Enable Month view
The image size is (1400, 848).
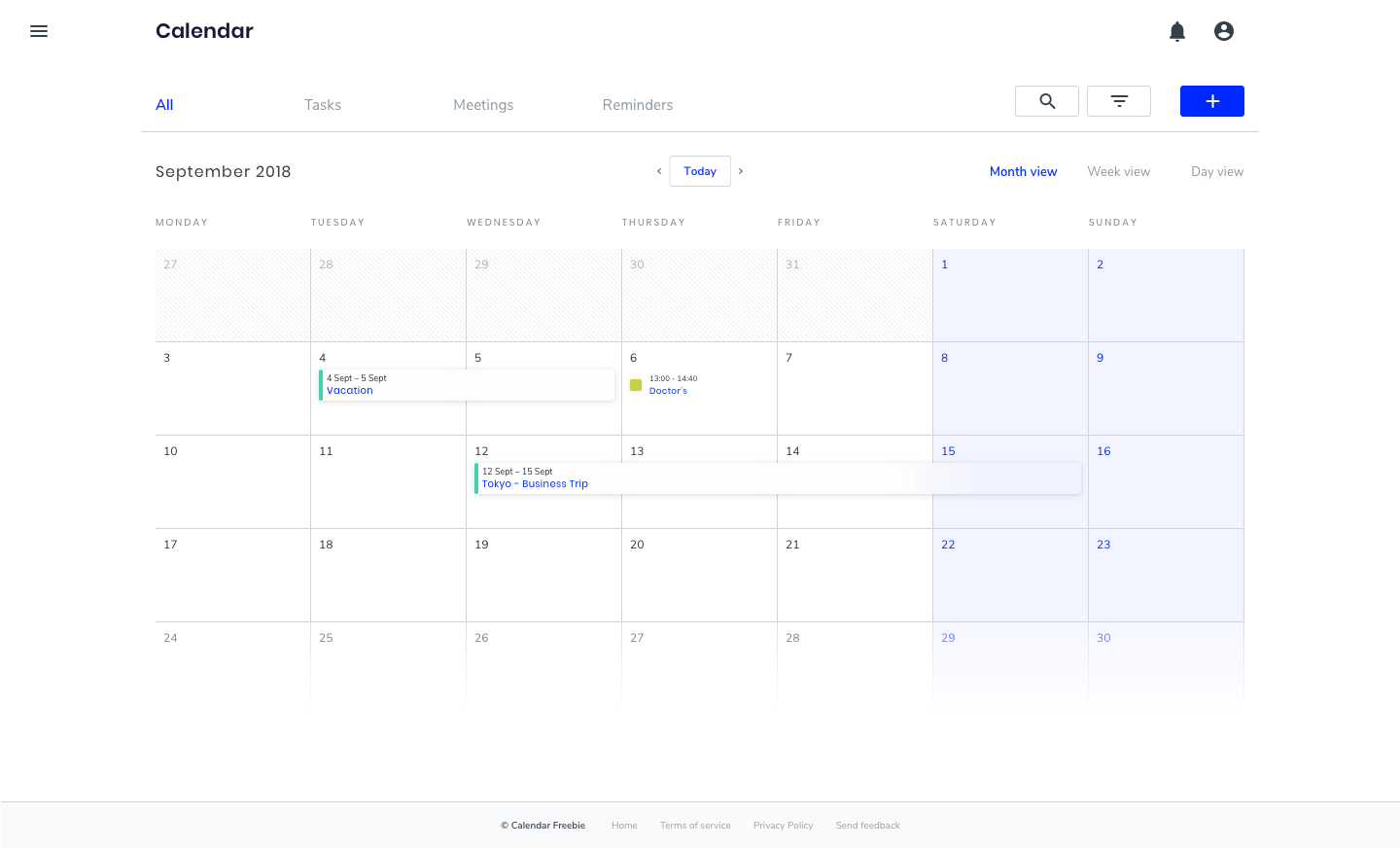click(x=1023, y=171)
